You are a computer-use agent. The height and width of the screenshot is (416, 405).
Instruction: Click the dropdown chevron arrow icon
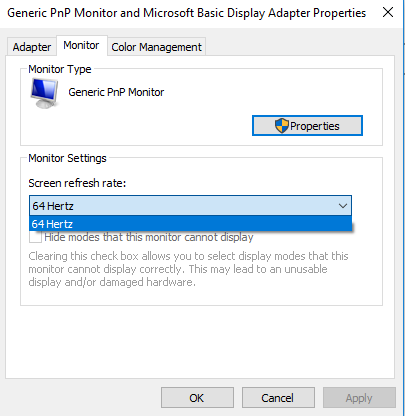[343, 206]
